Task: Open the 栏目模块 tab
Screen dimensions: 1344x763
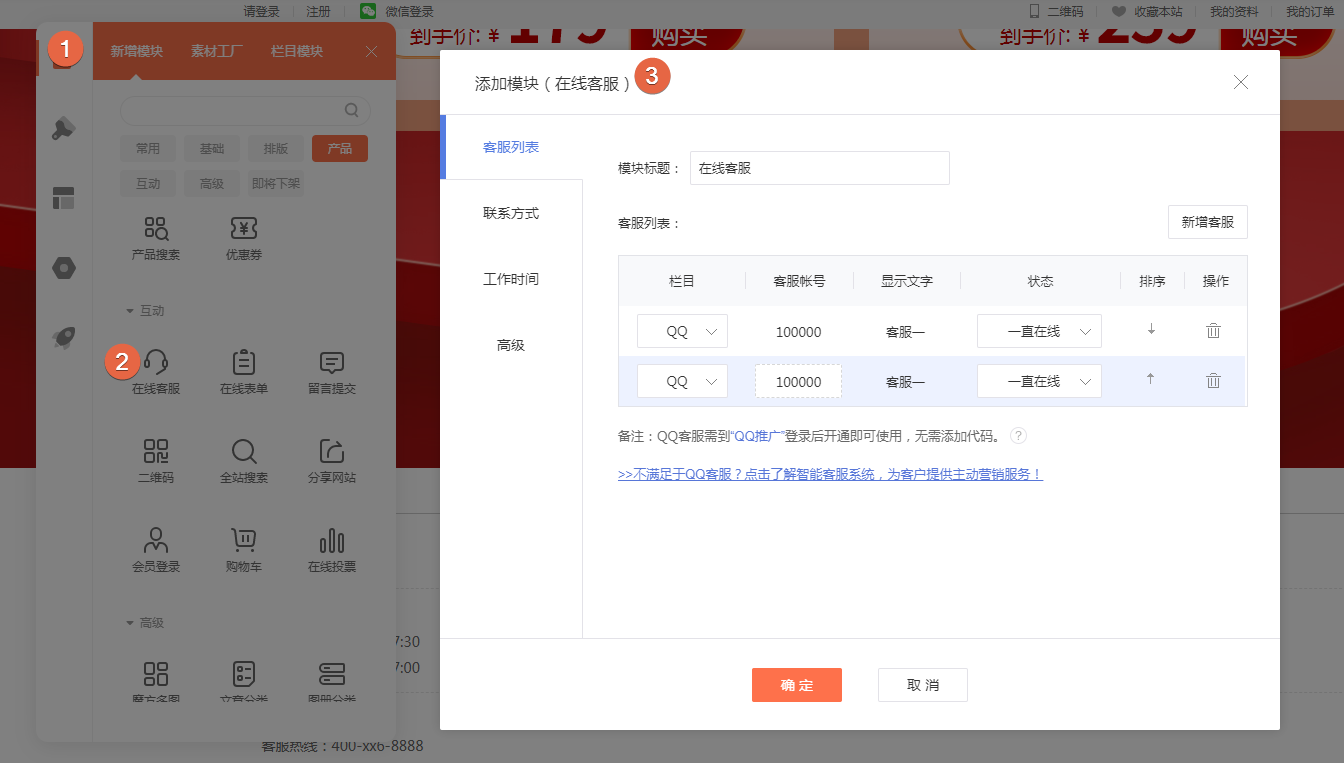Action: tap(297, 51)
